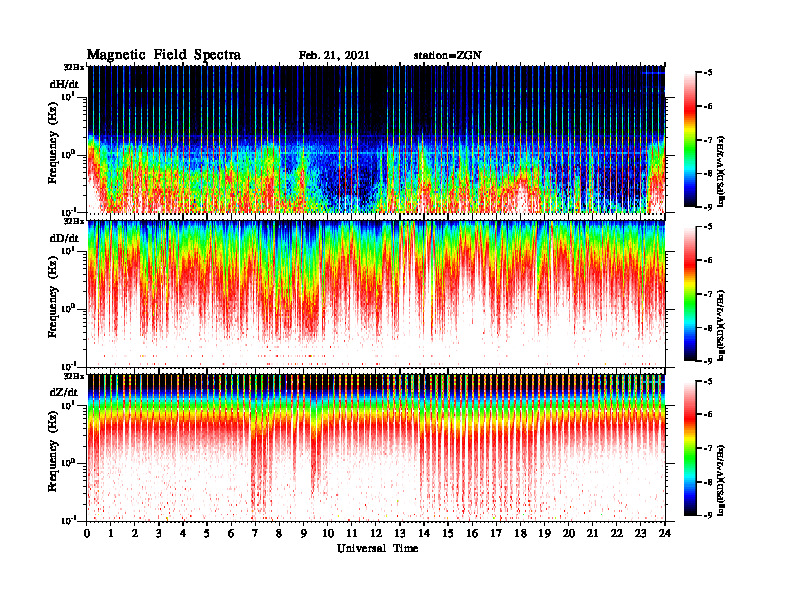Click hour '3' on the Universal Time axis
The width and height of the screenshot is (792, 612).
click(x=159, y=534)
